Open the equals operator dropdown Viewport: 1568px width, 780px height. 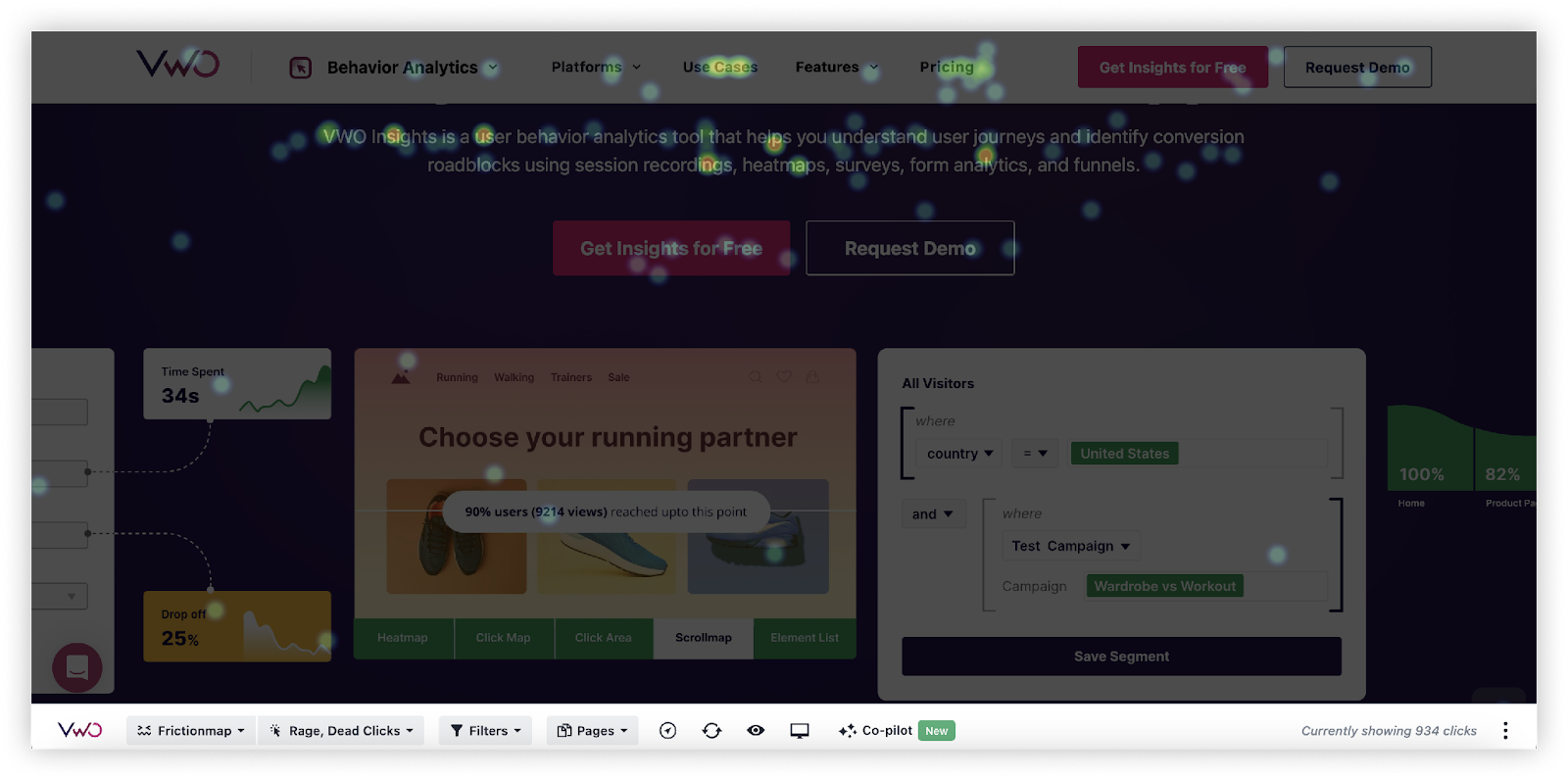point(1035,454)
